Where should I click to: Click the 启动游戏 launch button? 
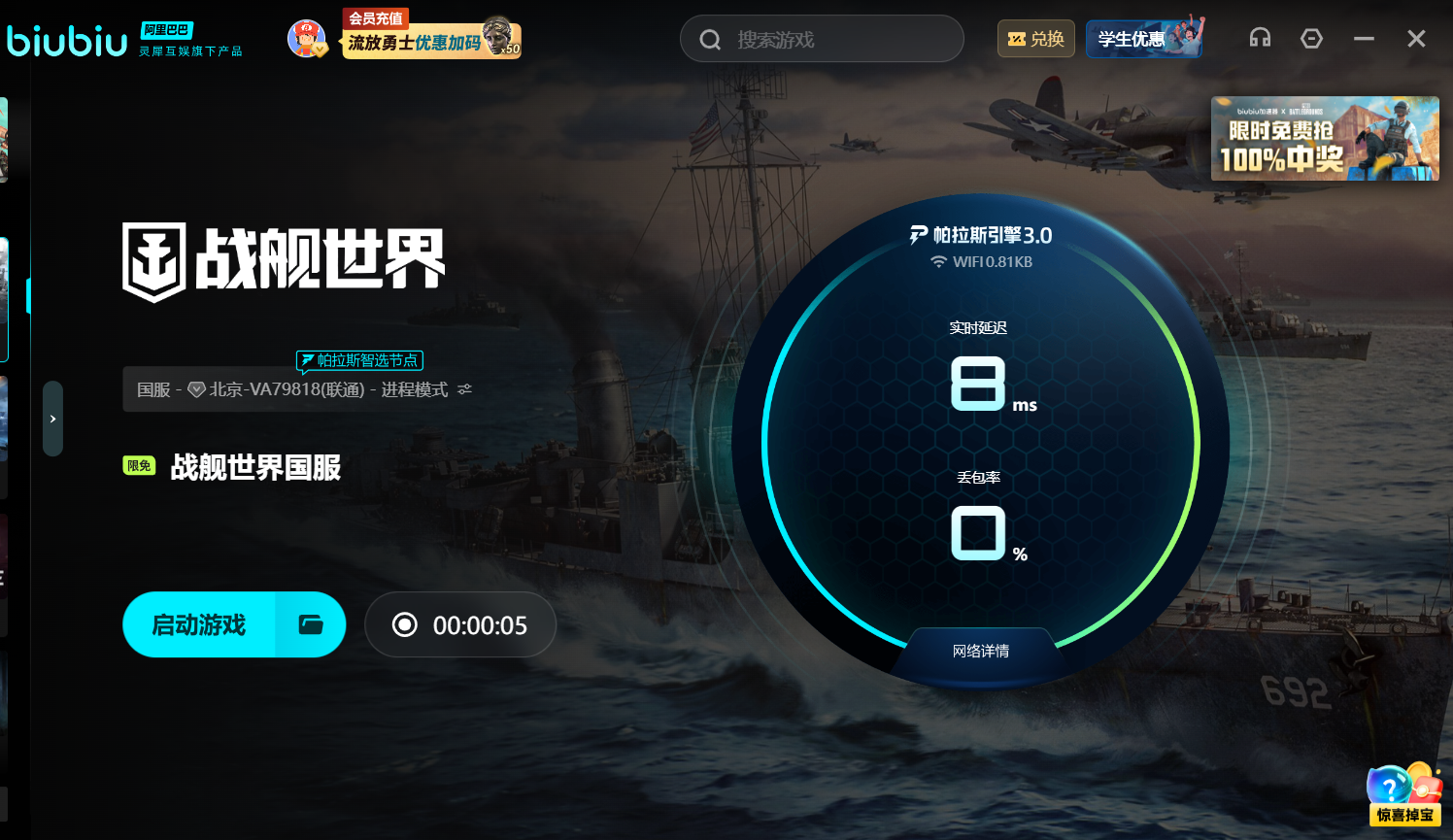click(x=199, y=624)
